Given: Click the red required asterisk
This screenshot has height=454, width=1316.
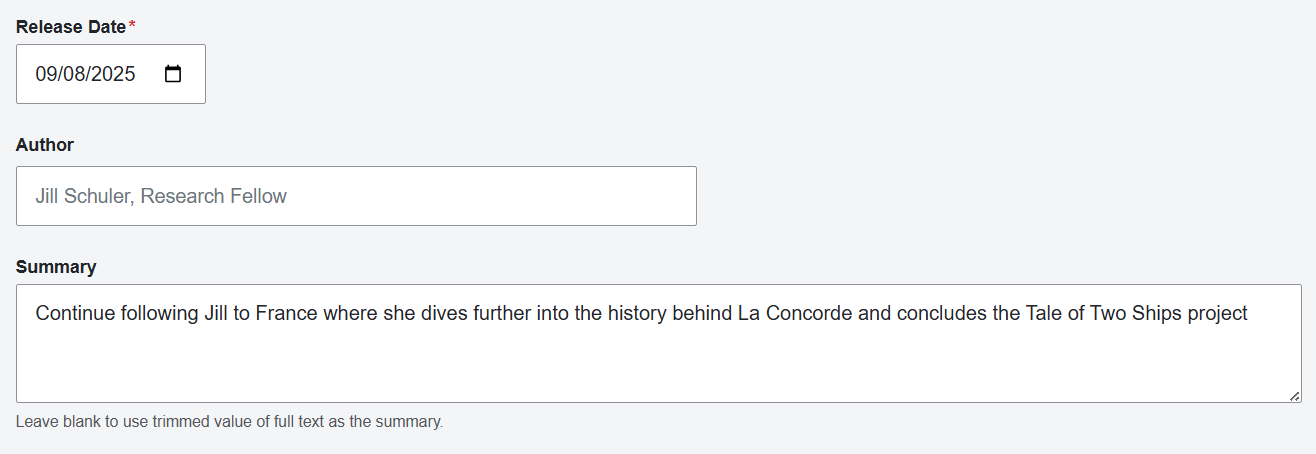Looking at the screenshot, I should coord(132,26).
